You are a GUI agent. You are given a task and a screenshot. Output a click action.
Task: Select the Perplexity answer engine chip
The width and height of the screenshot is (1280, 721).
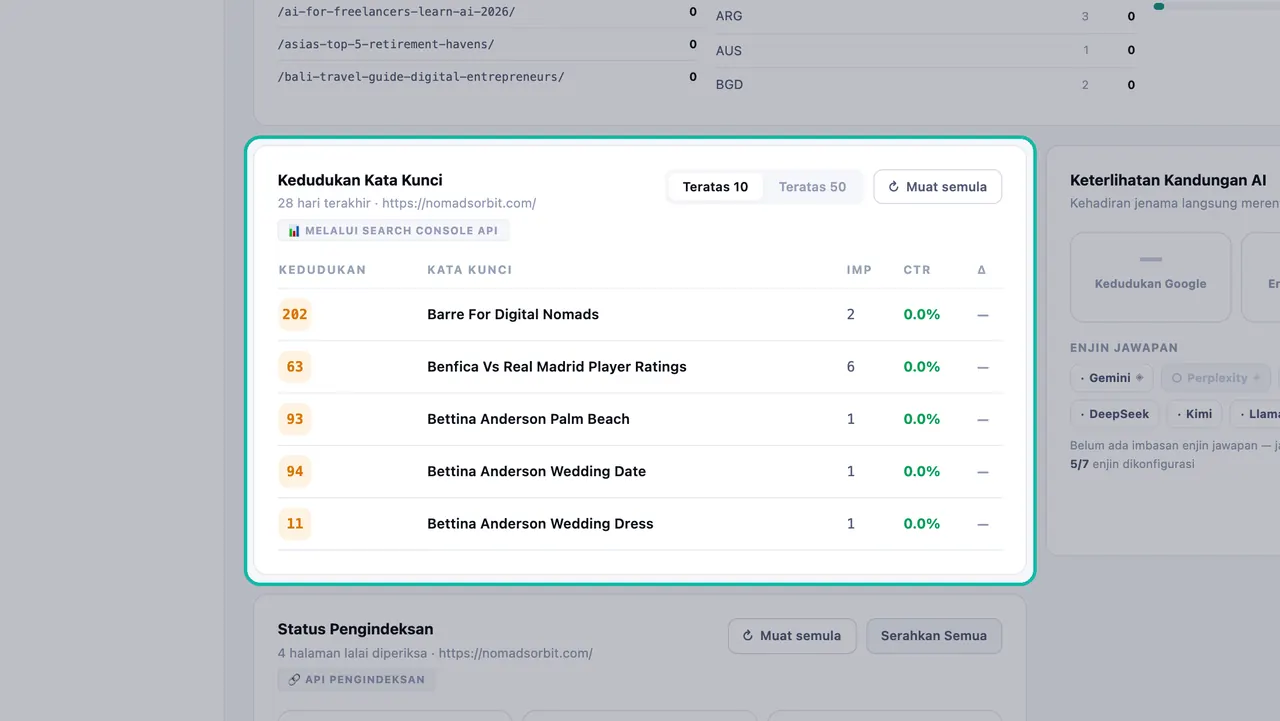click(1216, 378)
